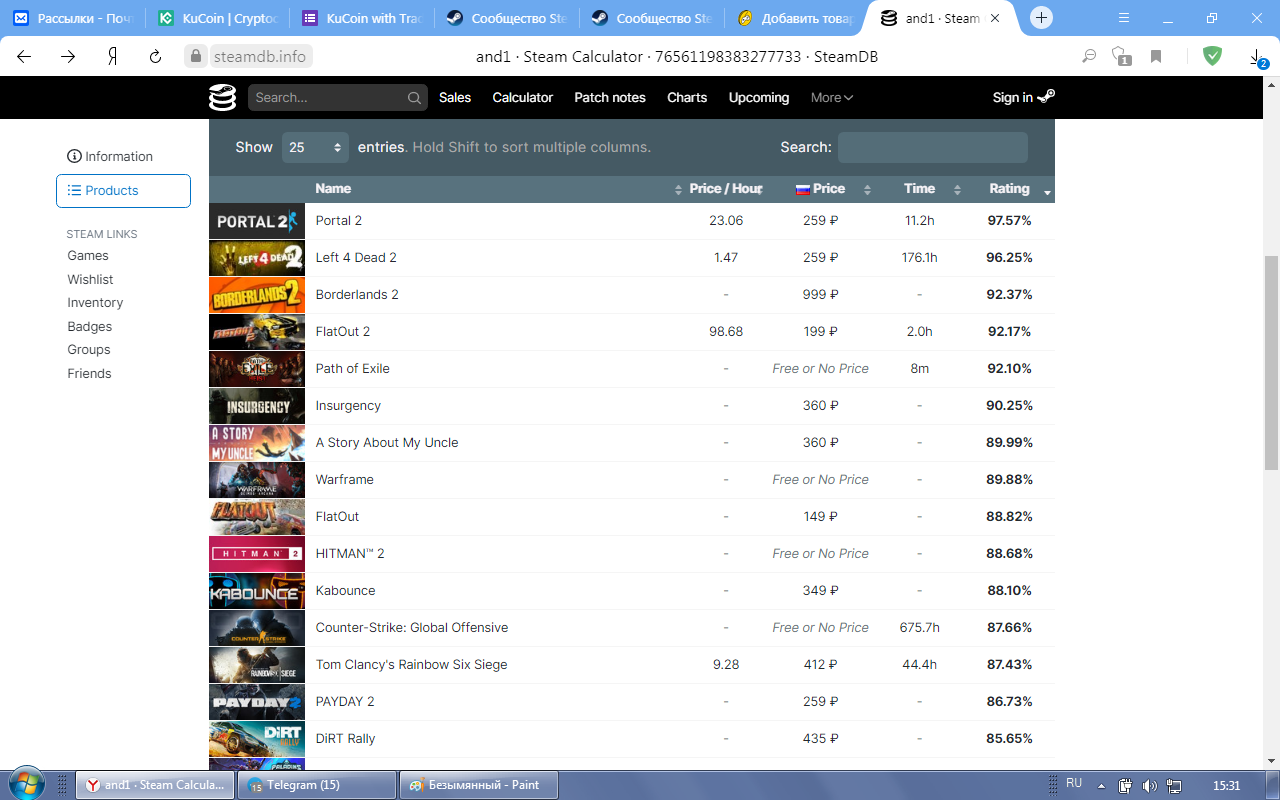The height and width of the screenshot is (800, 1280).
Task: Open Left 4 Dead 2 game link
Action: coord(356,258)
